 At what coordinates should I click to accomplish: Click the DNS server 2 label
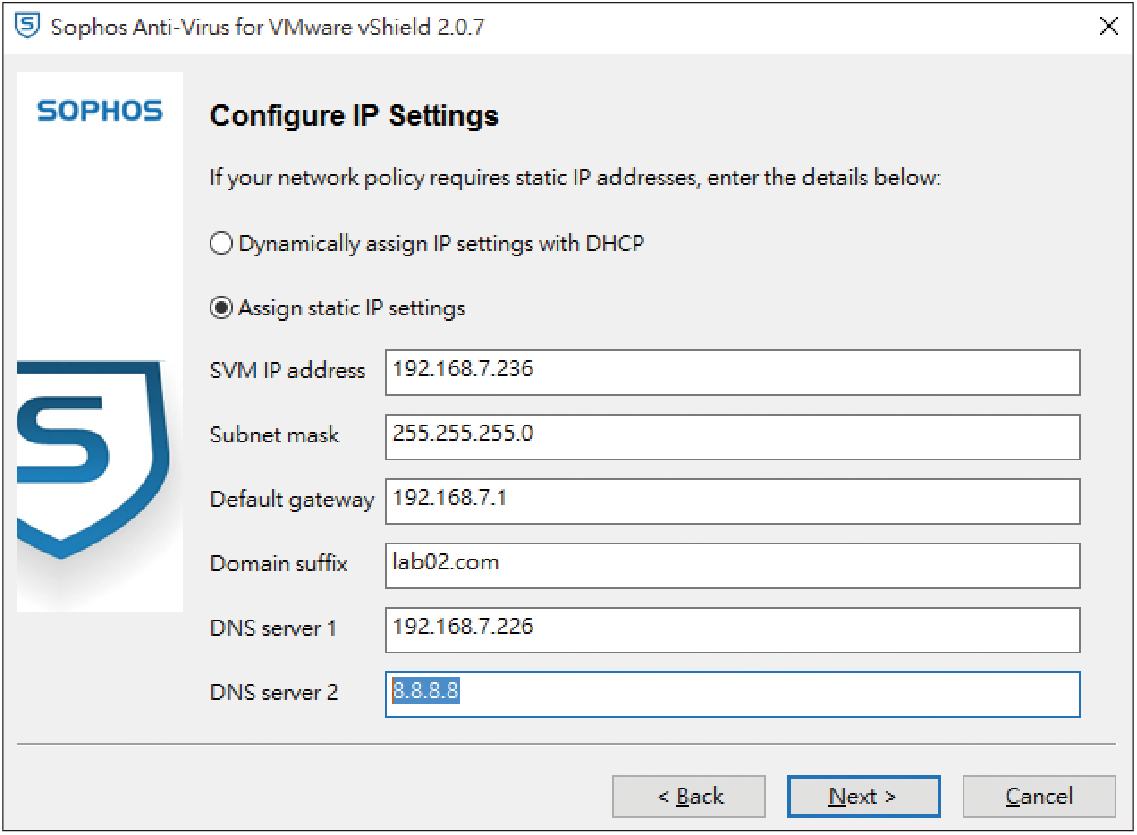(273, 693)
